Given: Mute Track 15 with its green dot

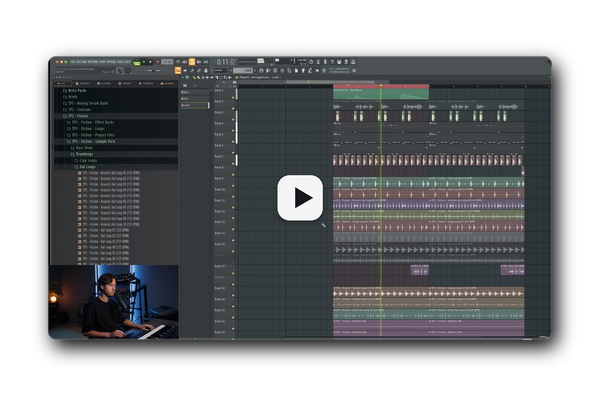Looking at the screenshot, I should (x=233, y=252).
